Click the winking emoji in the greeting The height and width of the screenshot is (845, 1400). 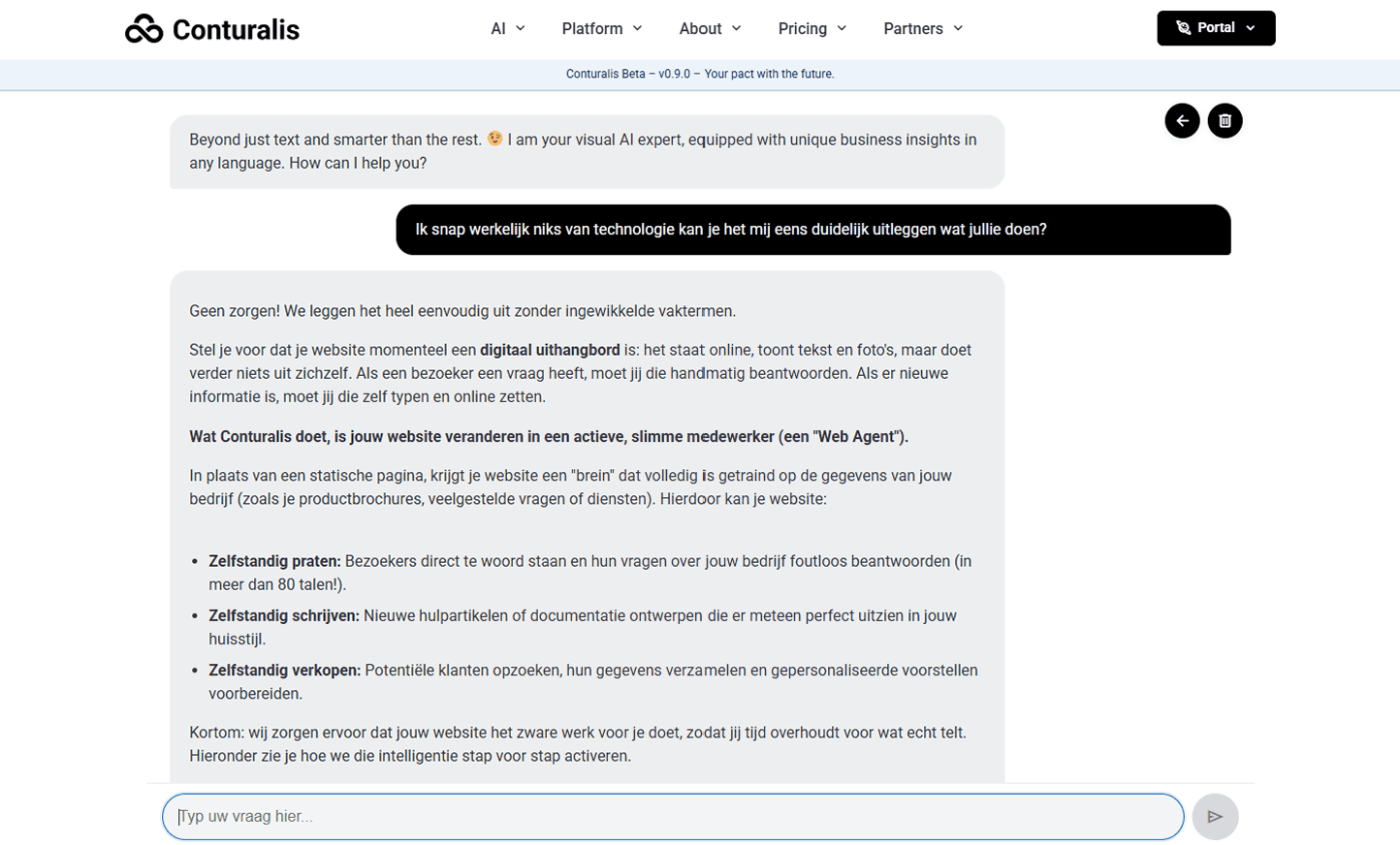coord(495,139)
